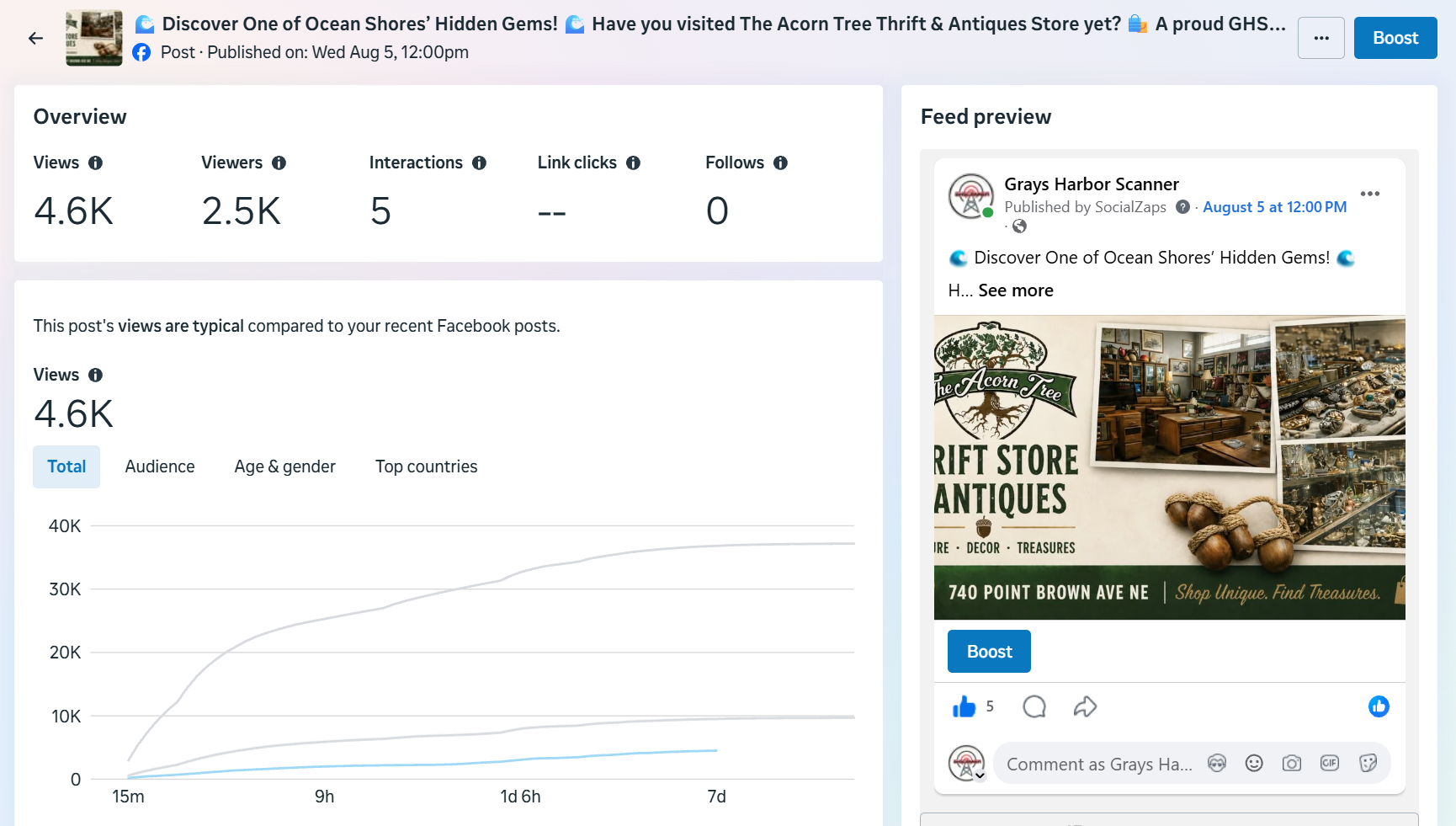
Task: Click the Facebook logo beside Post label
Action: 142,52
